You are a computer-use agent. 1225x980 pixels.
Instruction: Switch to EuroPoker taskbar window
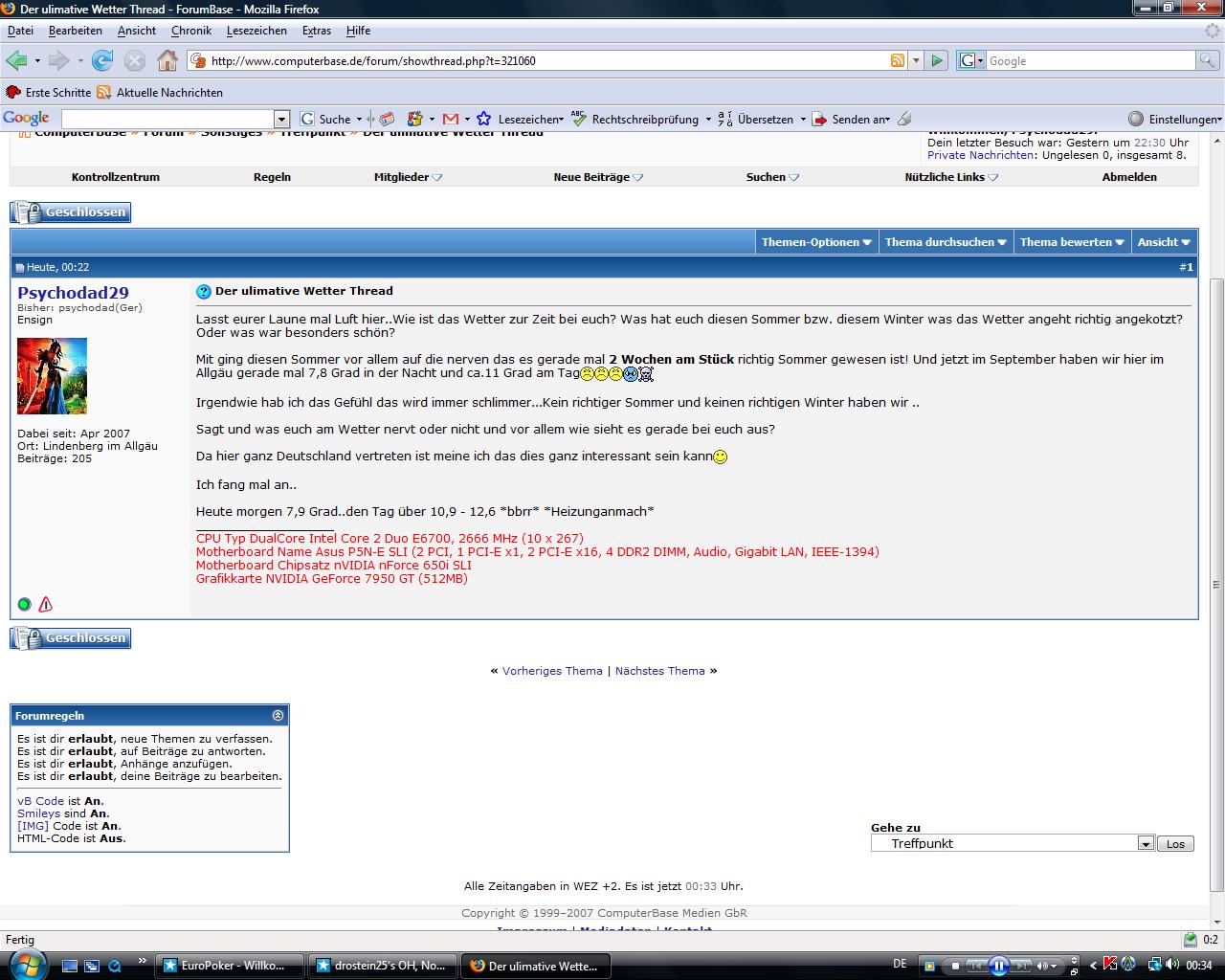[x=230, y=966]
